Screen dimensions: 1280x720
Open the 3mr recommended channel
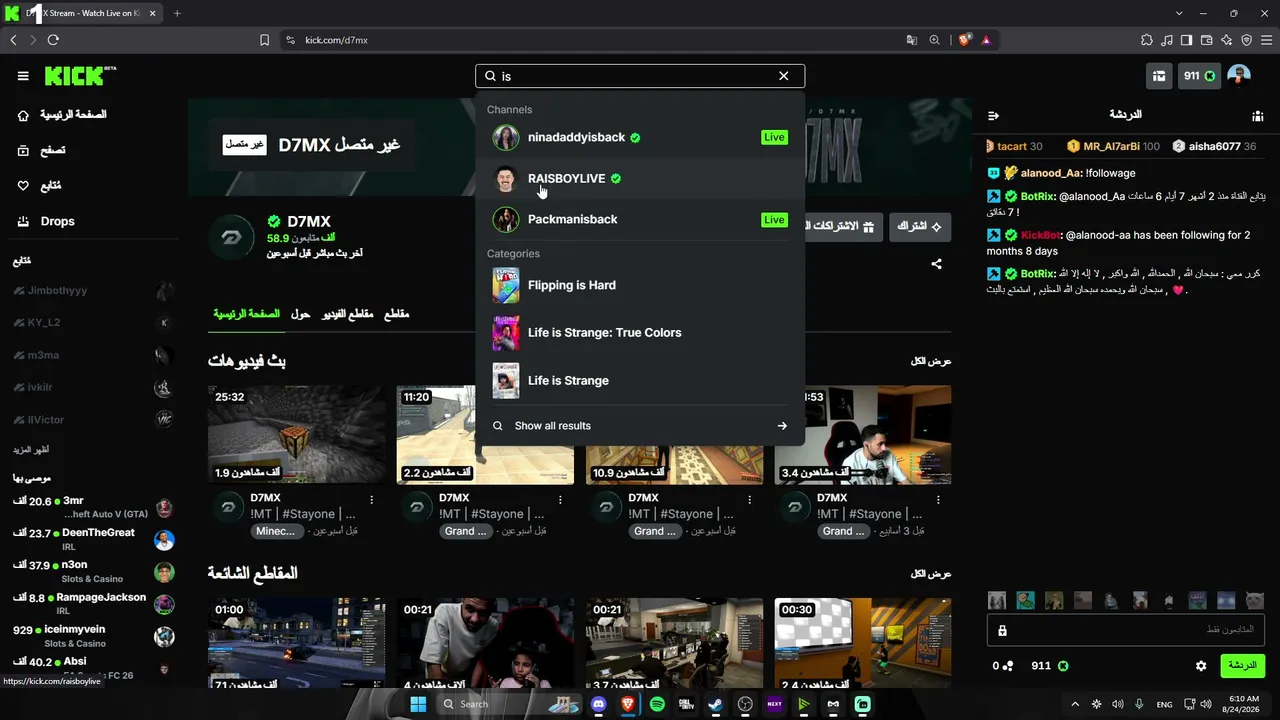point(93,507)
